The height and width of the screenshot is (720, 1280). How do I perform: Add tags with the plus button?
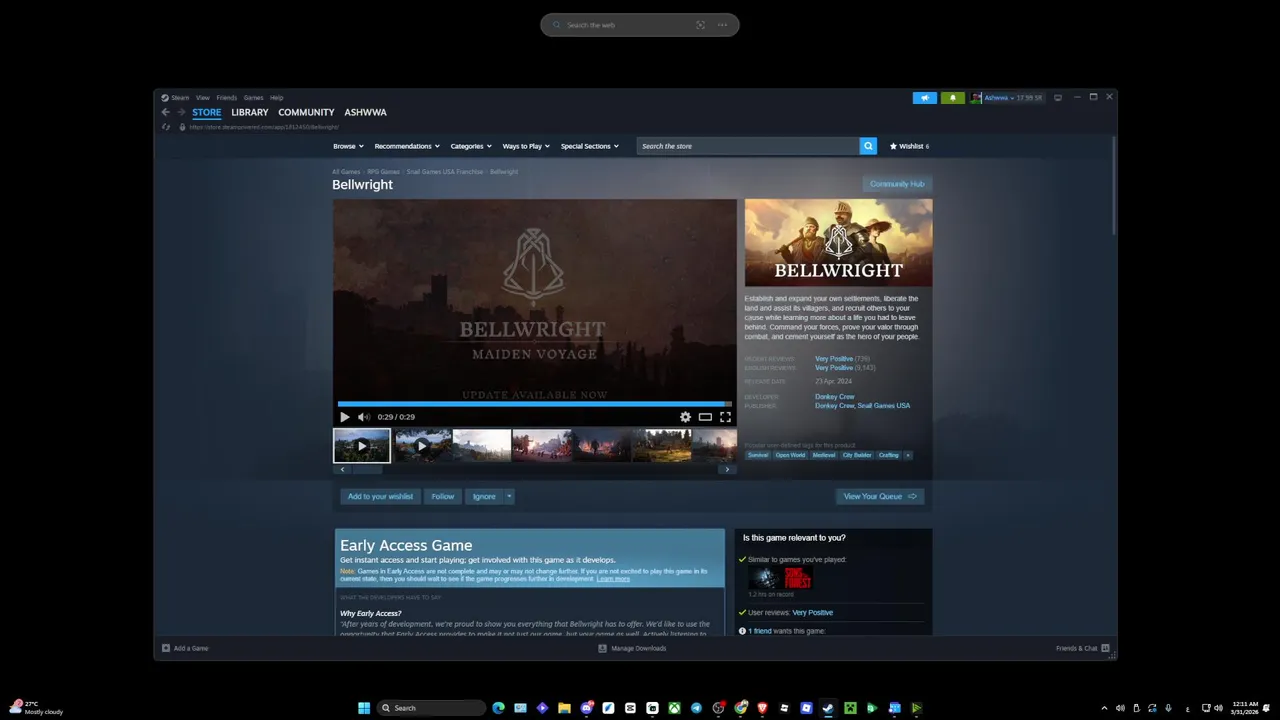(x=908, y=455)
